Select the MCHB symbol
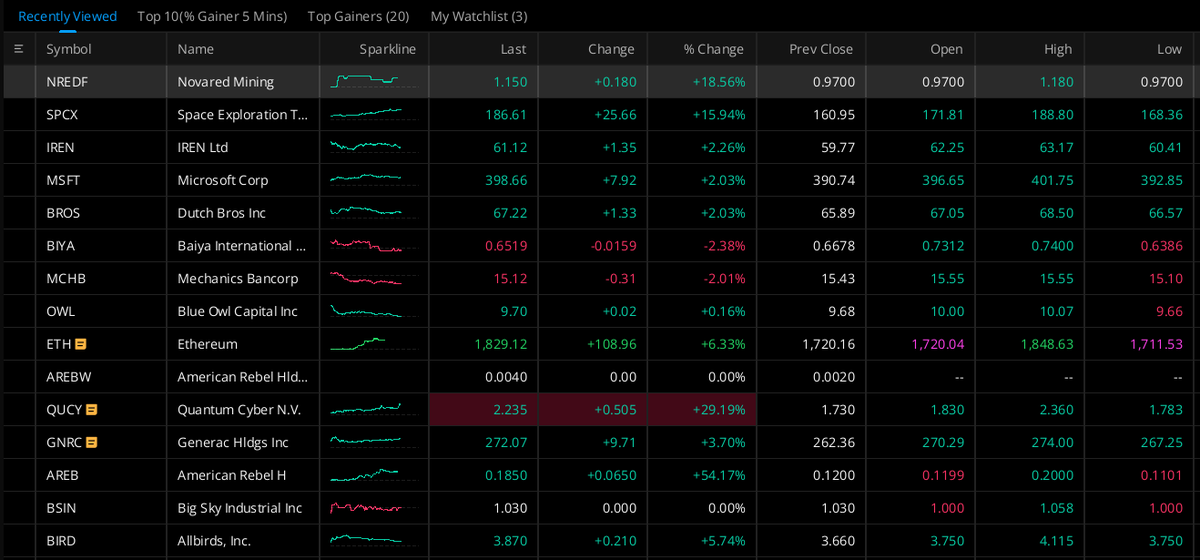Screen dimensions: 1200x560 tap(66, 278)
